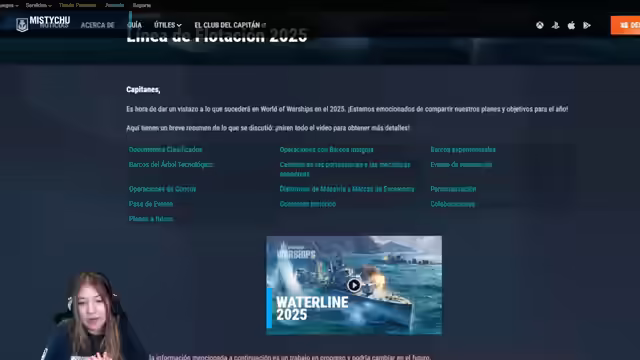The width and height of the screenshot is (640, 360).
Task: Open EL CLUB DEL CAPITÁN link
Action: tap(230, 25)
